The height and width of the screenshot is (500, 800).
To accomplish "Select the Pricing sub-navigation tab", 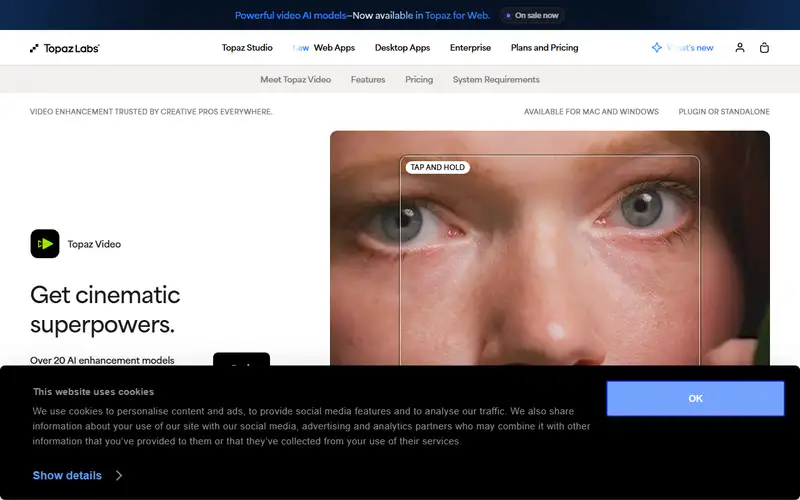I will (x=419, y=80).
